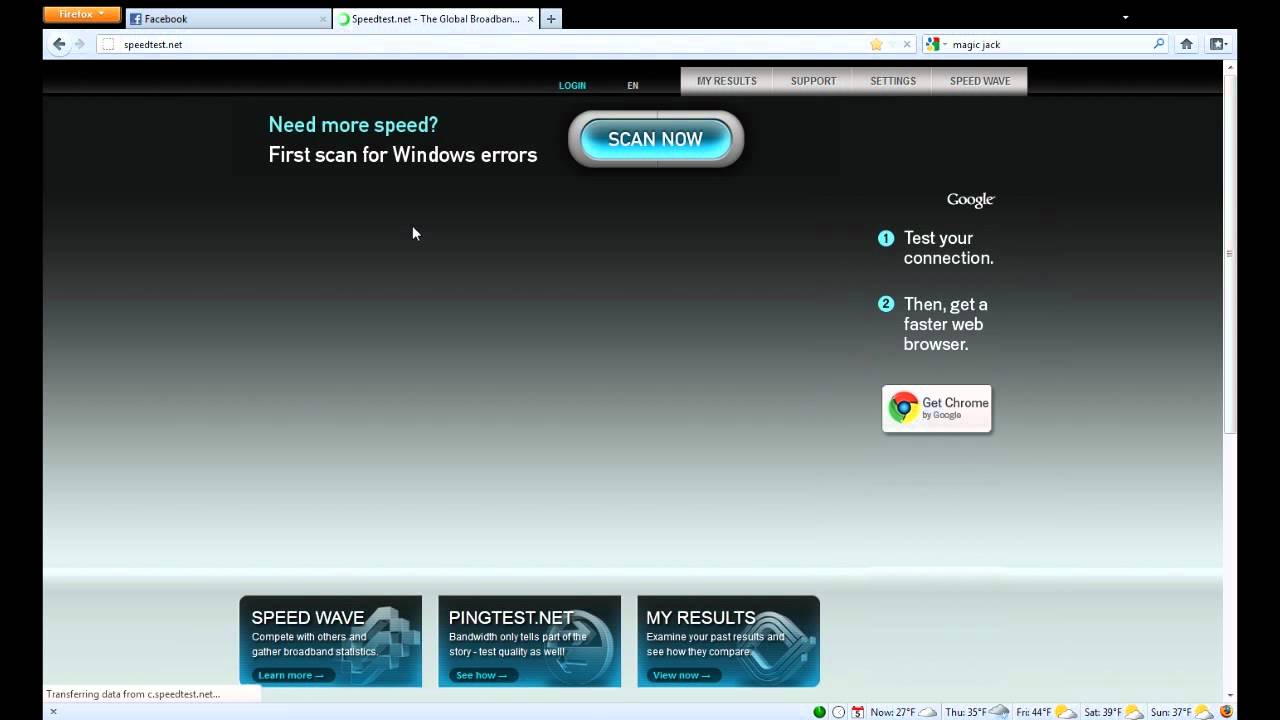Click the calendar icon in status bar
Image resolution: width=1280 pixels, height=720 pixels.
[857, 712]
